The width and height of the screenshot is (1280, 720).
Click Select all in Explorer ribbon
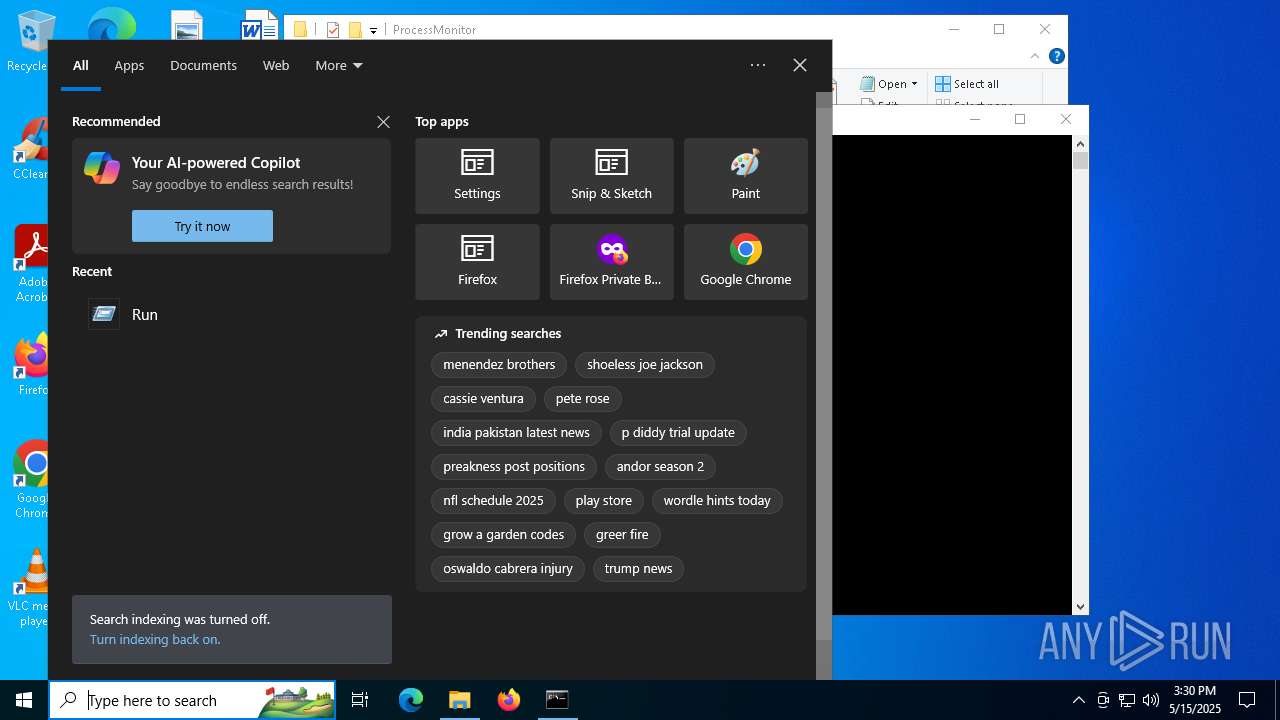click(x=967, y=84)
